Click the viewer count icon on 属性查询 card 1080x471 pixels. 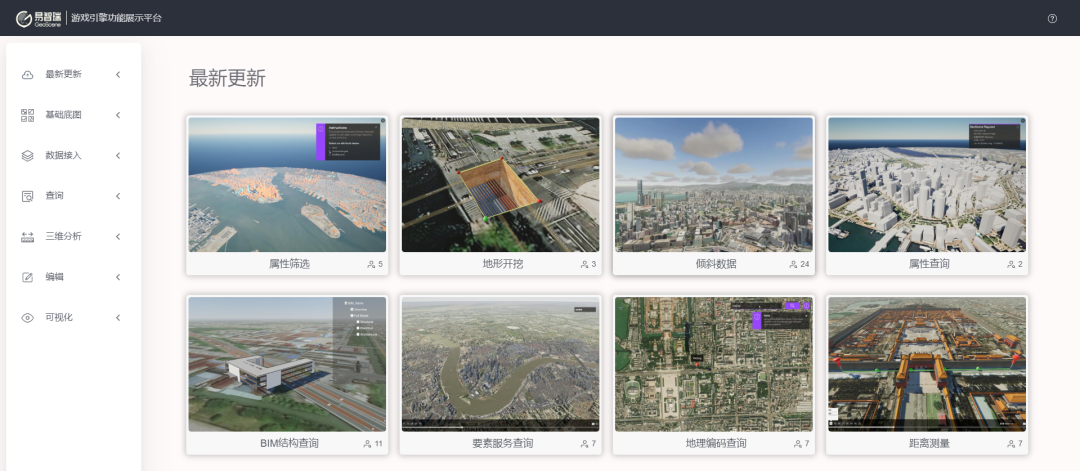click(x=1011, y=264)
